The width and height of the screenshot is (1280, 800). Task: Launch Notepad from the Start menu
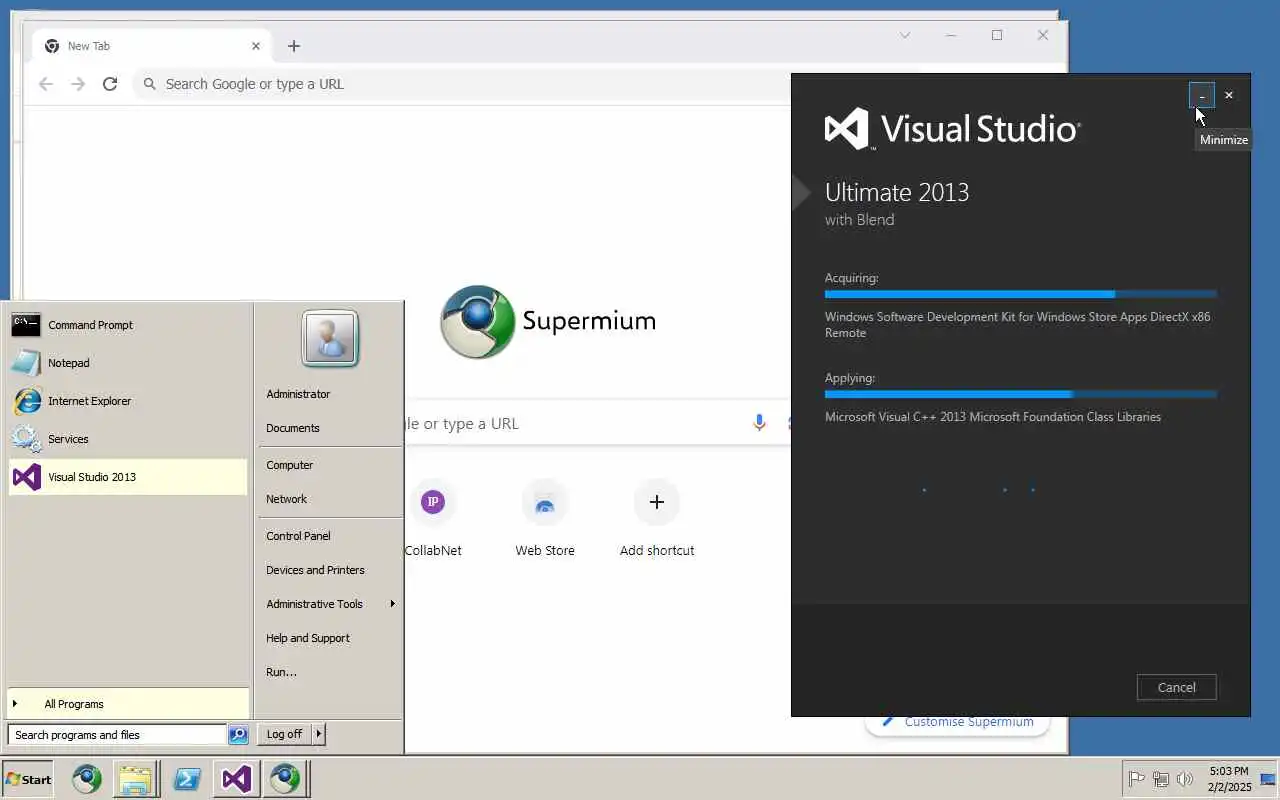127,363
